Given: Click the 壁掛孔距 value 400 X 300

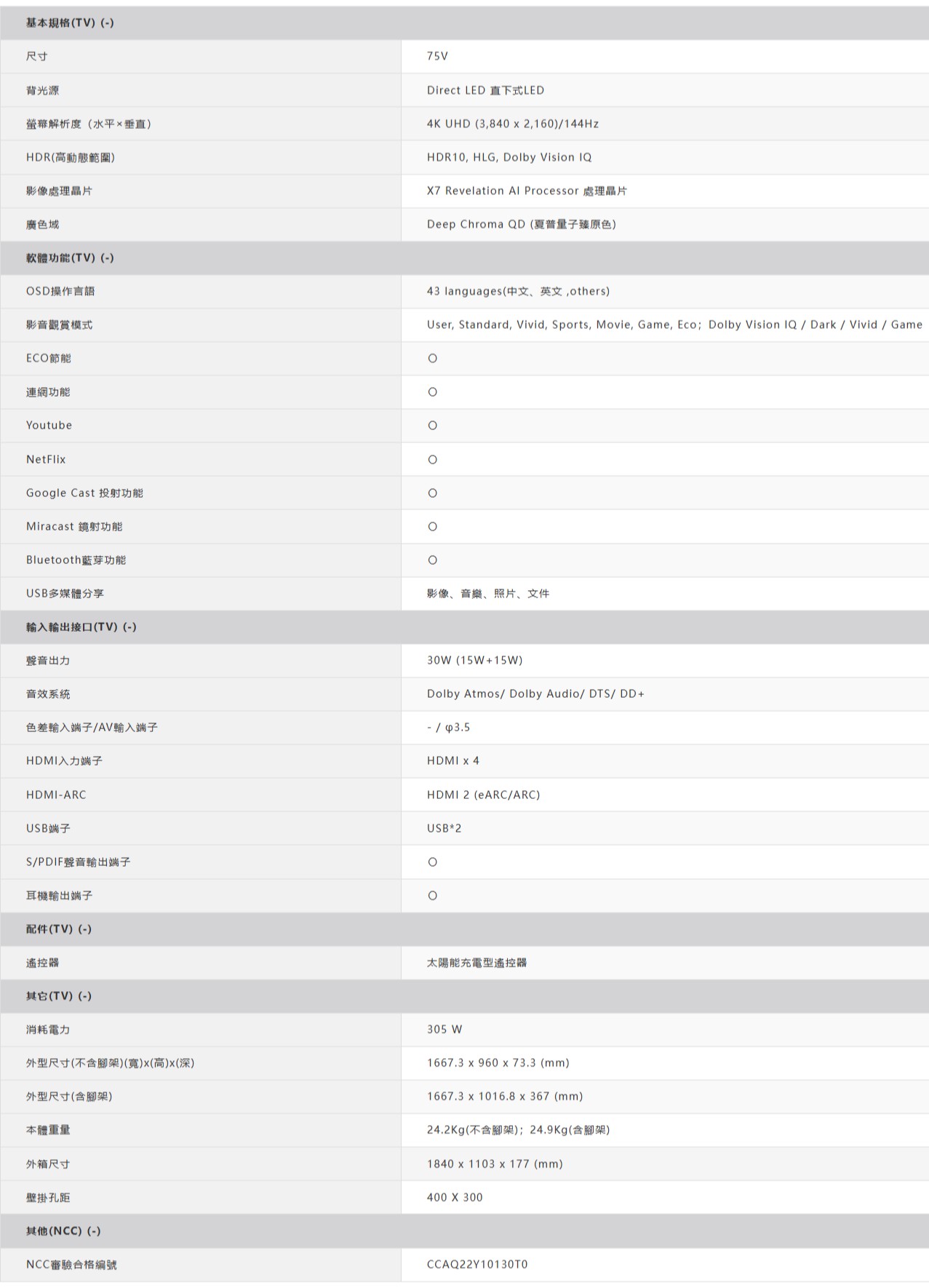Looking at the screenshot, I should pos(455,1197).
